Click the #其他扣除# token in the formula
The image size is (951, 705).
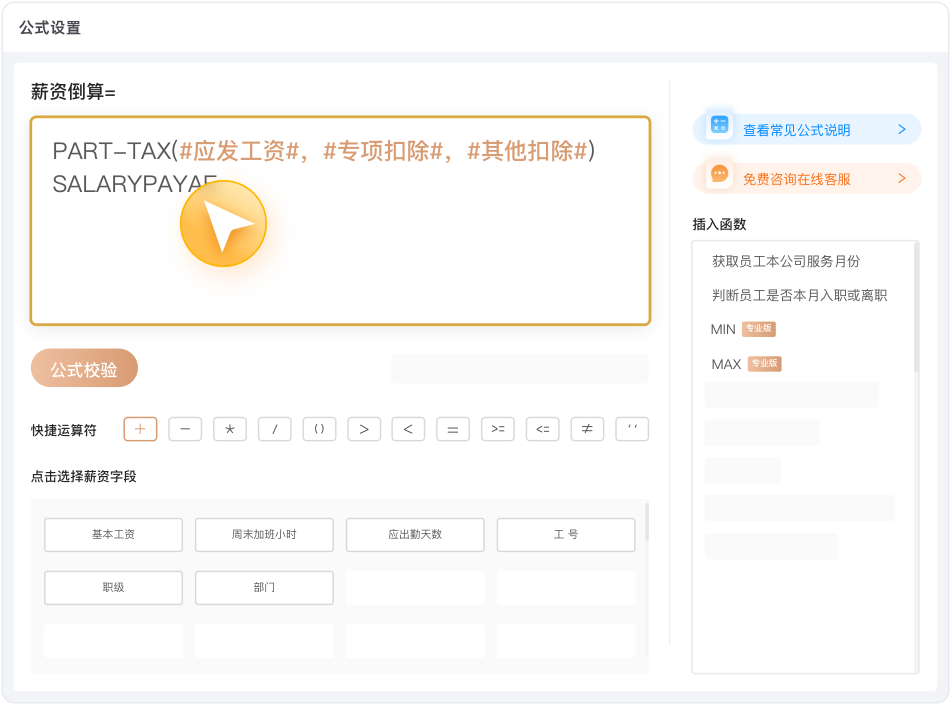528,151
